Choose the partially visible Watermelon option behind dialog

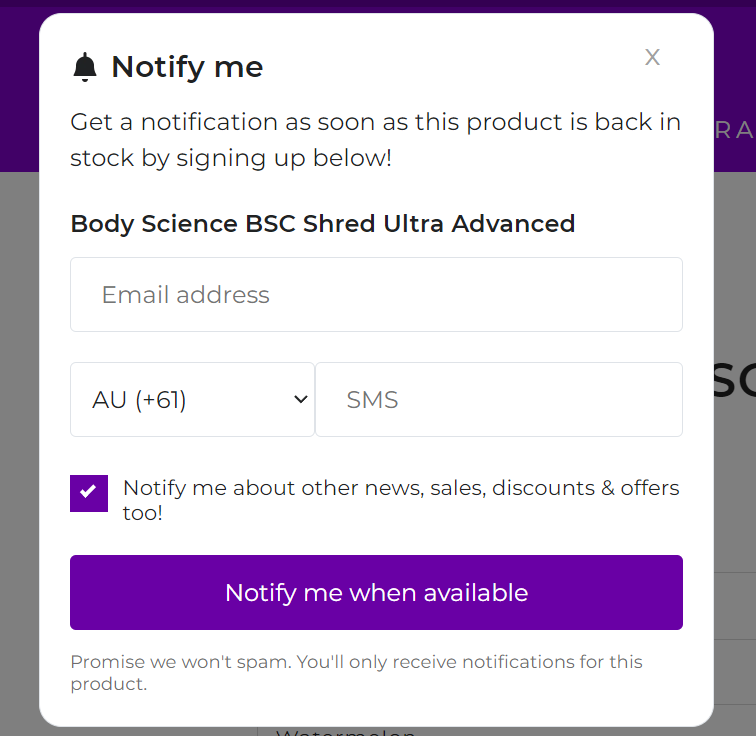click(x=346, y=732)
